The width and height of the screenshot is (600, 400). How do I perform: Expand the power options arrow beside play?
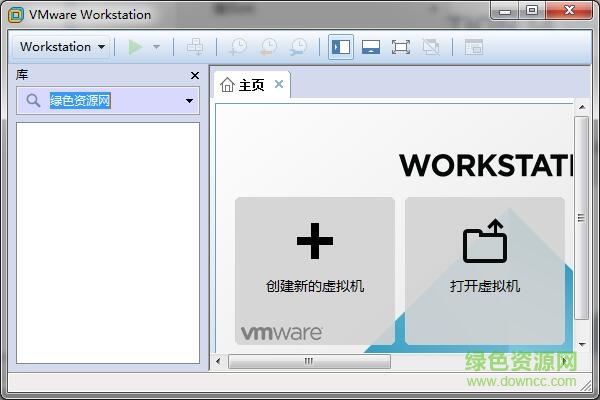pos(156,47)
